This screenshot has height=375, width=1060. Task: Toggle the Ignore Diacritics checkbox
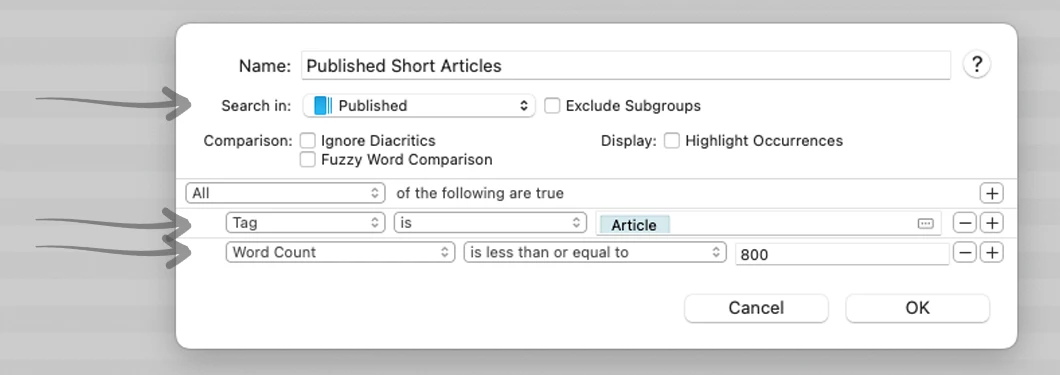coord(308,141)
